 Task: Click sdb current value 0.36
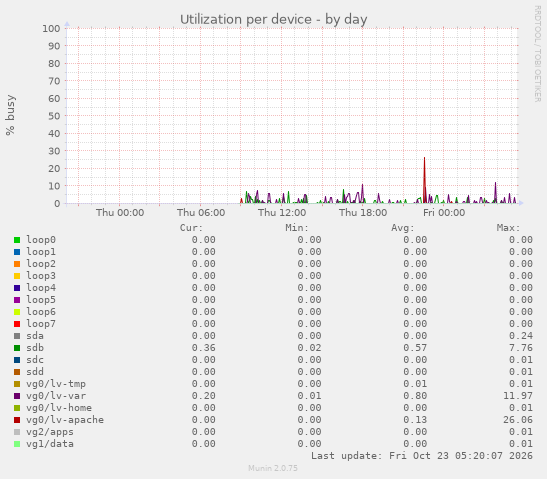(x=203, y=348)
